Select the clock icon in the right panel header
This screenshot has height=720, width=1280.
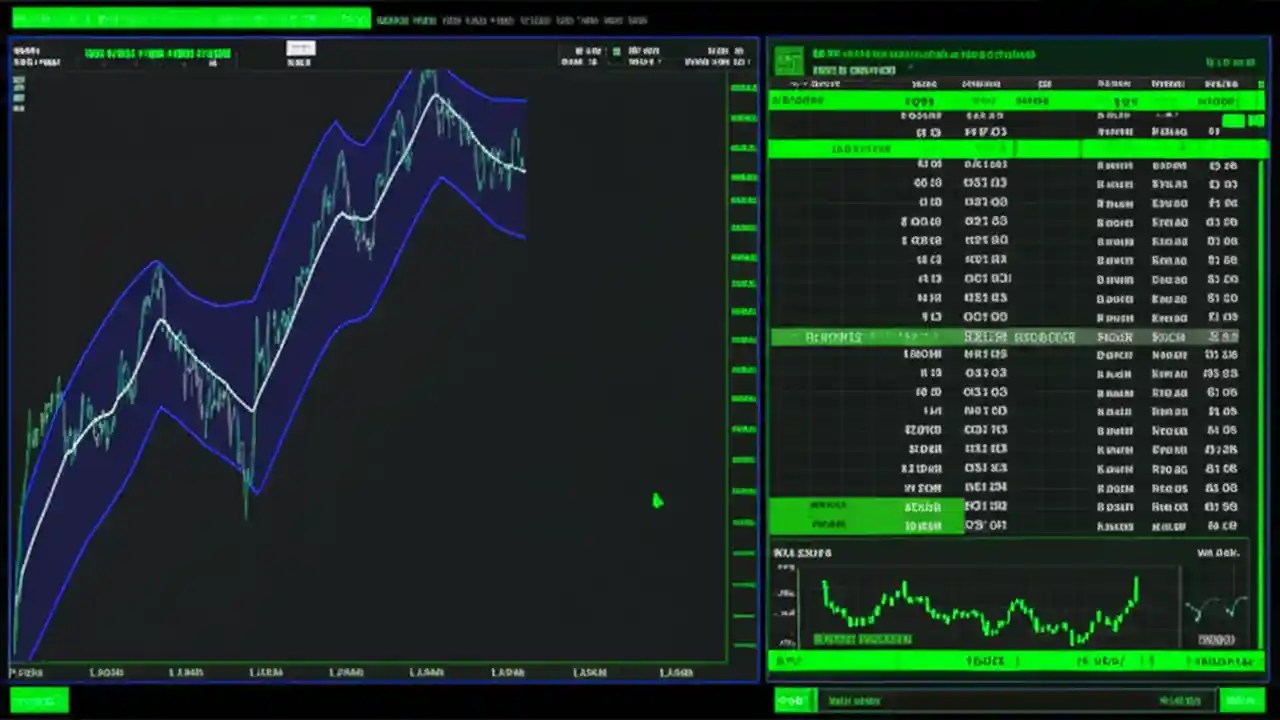click(1230, 58)
